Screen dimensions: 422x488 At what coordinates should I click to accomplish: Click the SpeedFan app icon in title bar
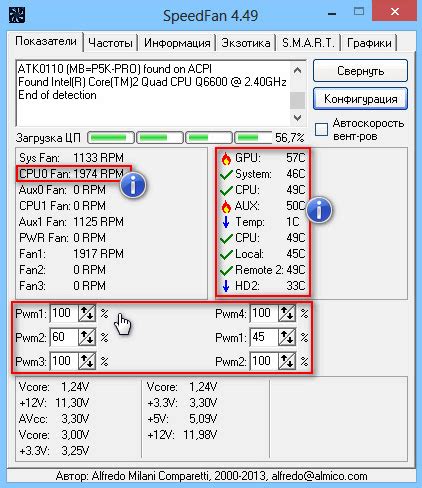(17, 15)
